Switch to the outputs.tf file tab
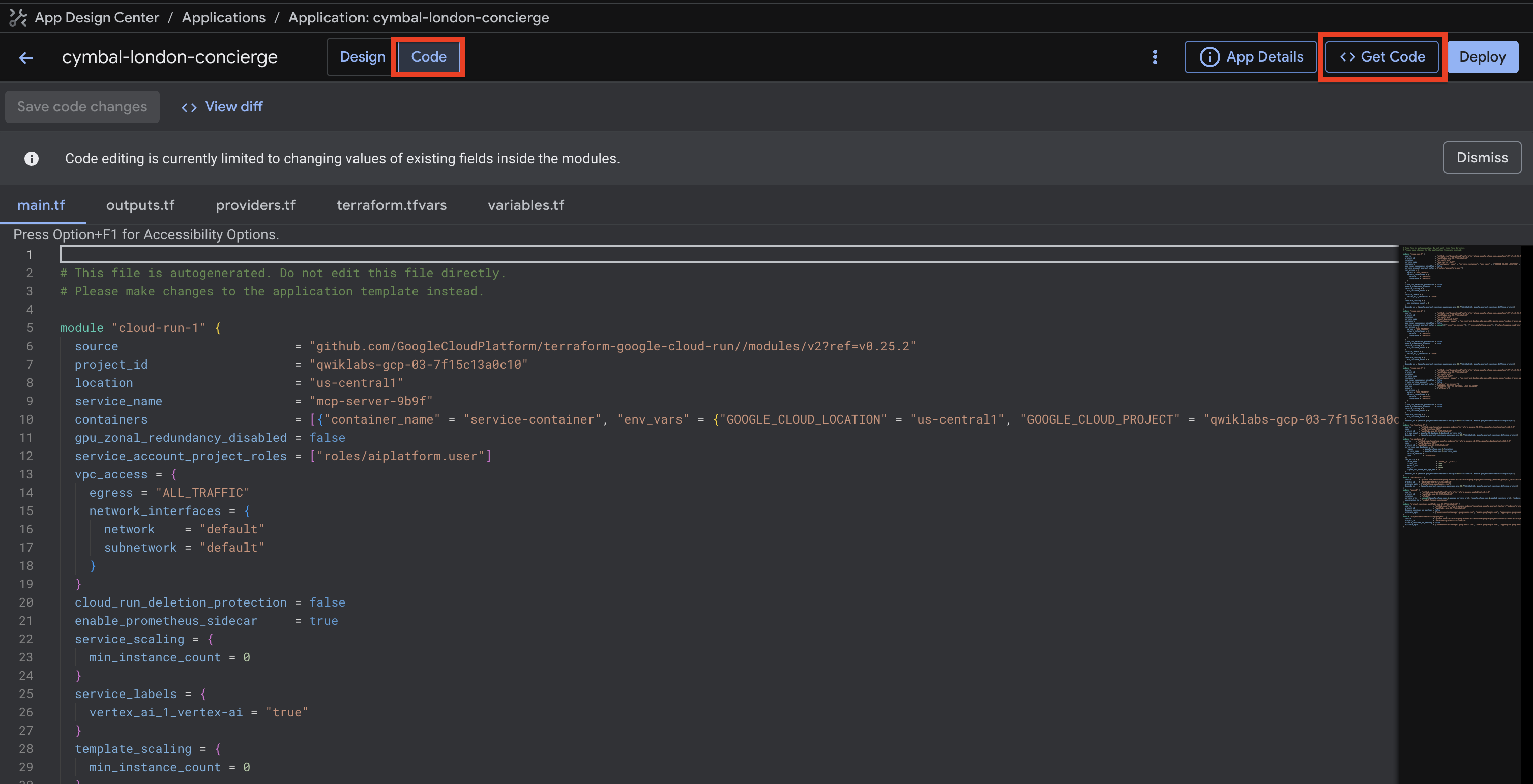This screenshot has height=784, width=1533. [140, 205]
